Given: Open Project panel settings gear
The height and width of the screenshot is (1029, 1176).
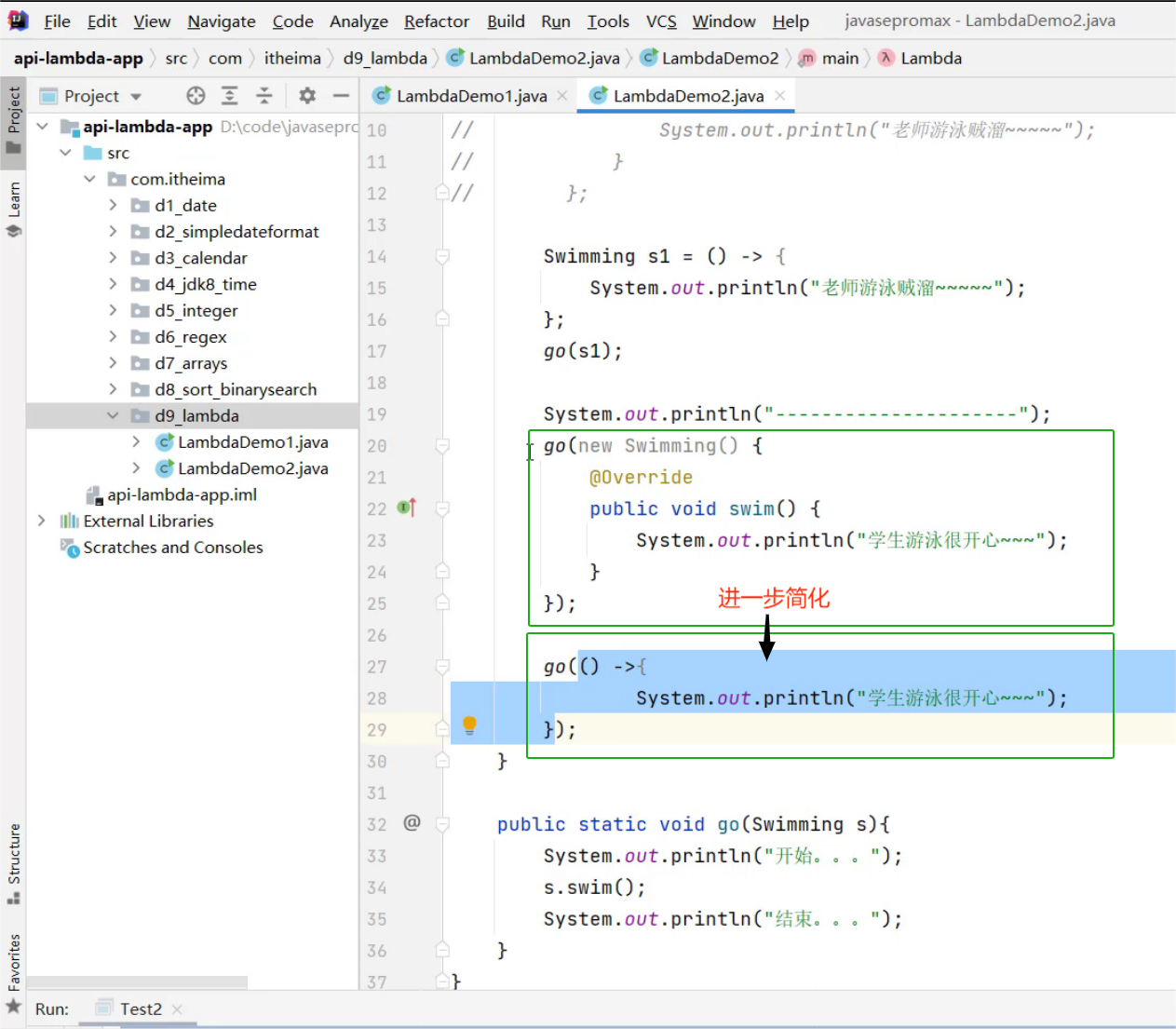Looking at the screenshot, I should coord(307,96).
